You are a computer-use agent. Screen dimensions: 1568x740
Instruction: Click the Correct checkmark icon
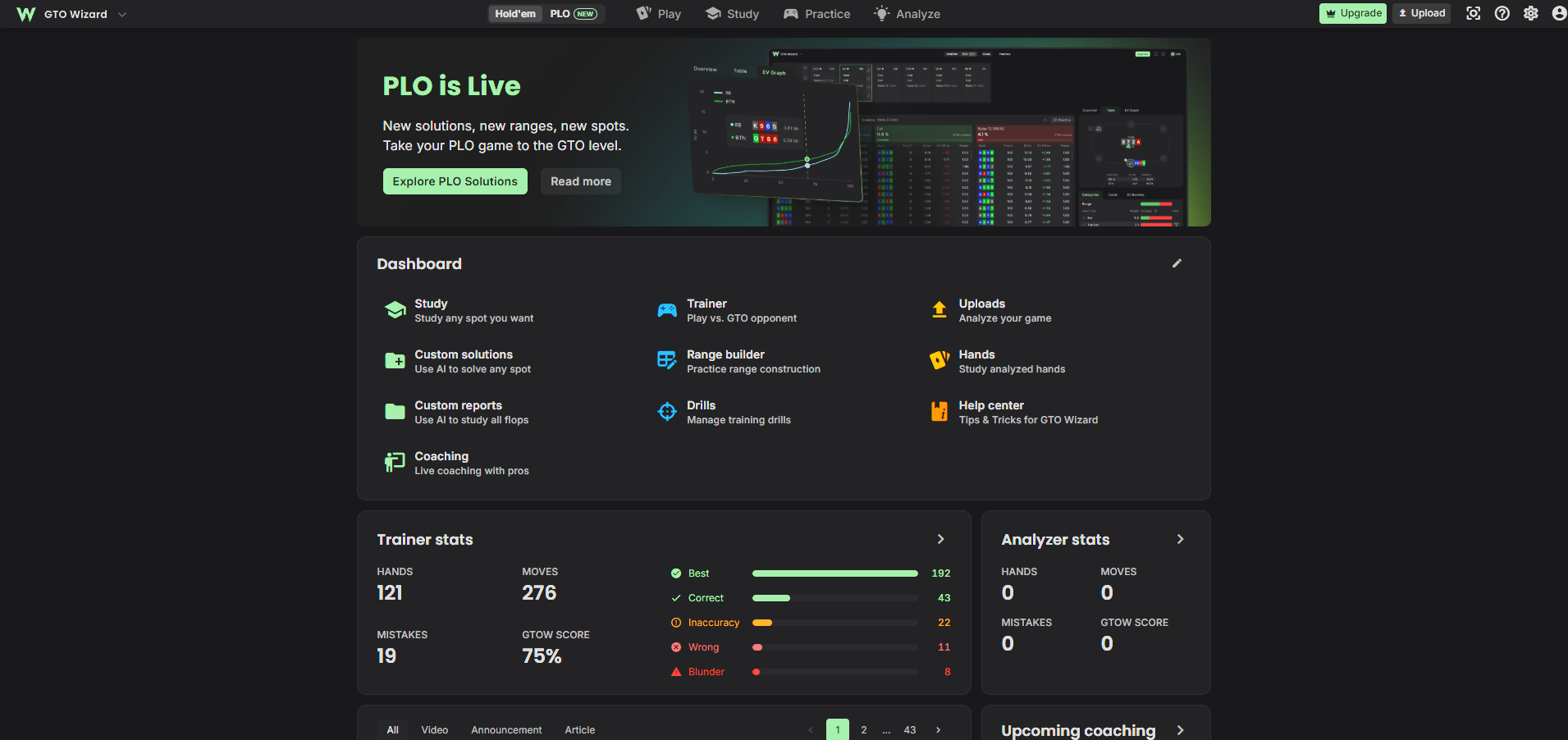click(676, 598)
